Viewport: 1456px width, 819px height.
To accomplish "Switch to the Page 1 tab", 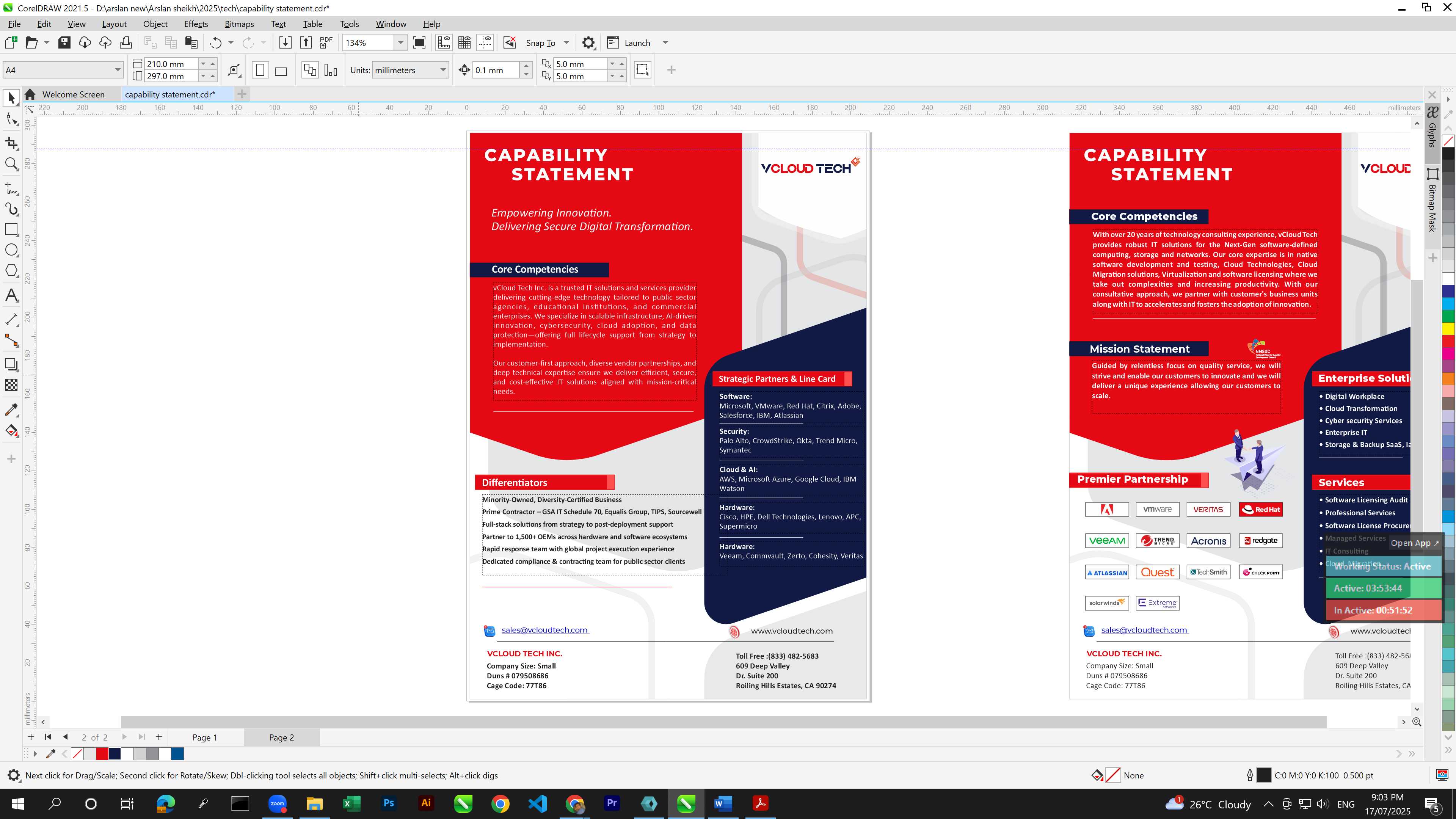I will (205, 737).
